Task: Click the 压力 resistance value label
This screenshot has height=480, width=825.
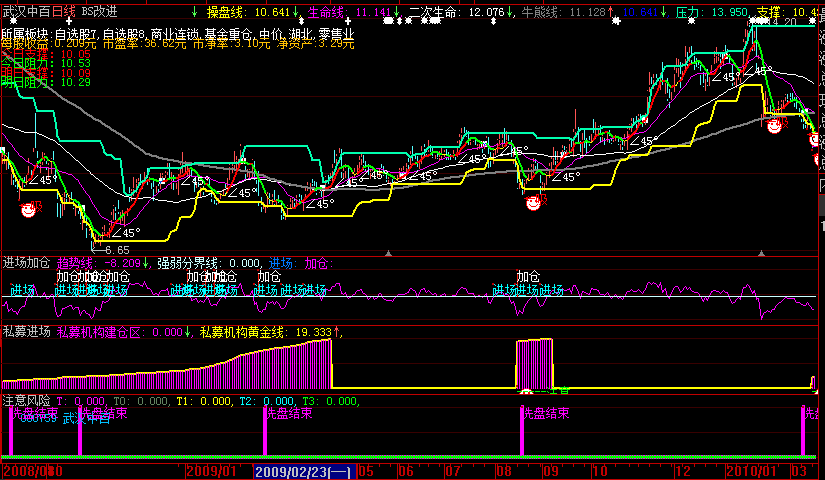Action: (x=712, y=12)
